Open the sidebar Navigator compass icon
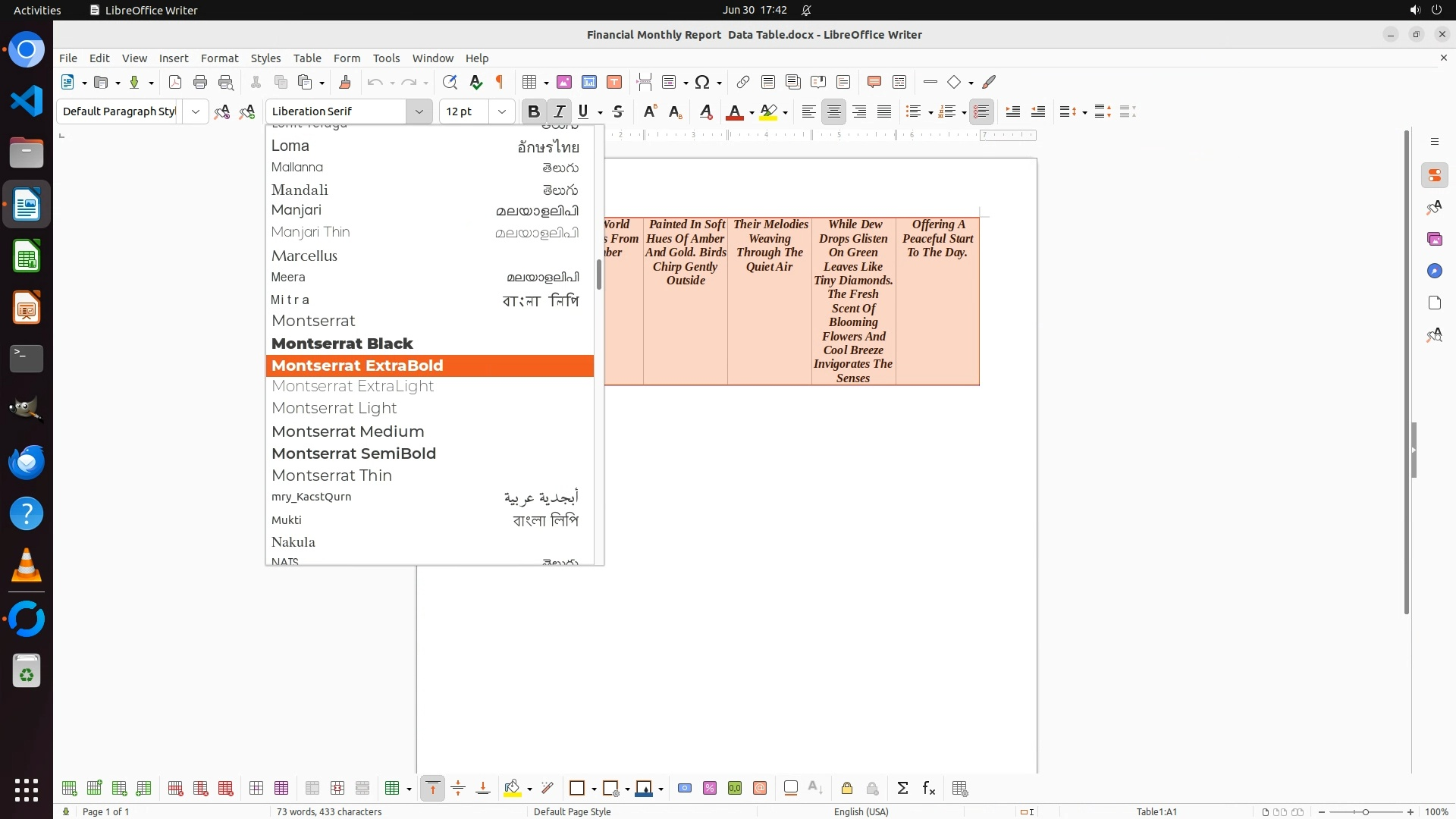Screen dimensions: 1456x819 coord(1434,271)
